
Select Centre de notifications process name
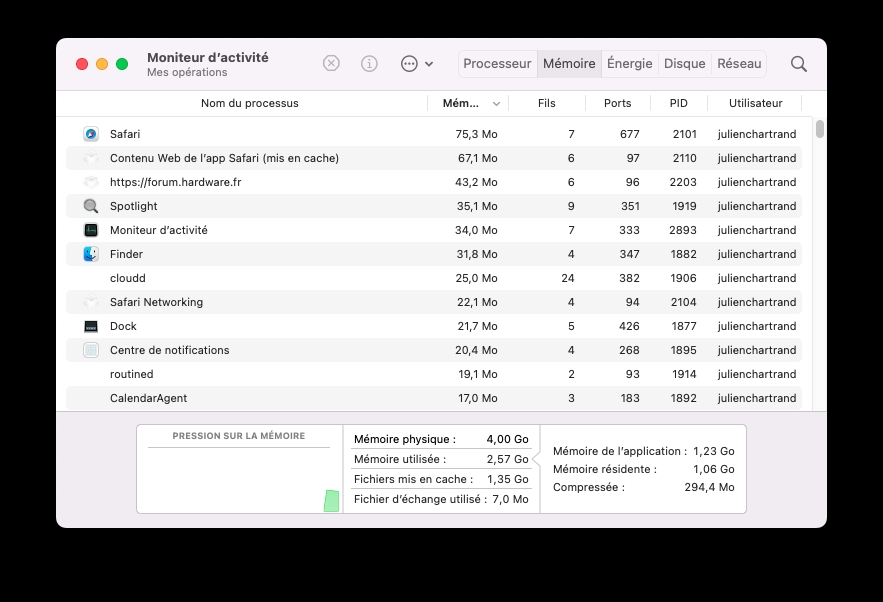click(x=170, y=350)
